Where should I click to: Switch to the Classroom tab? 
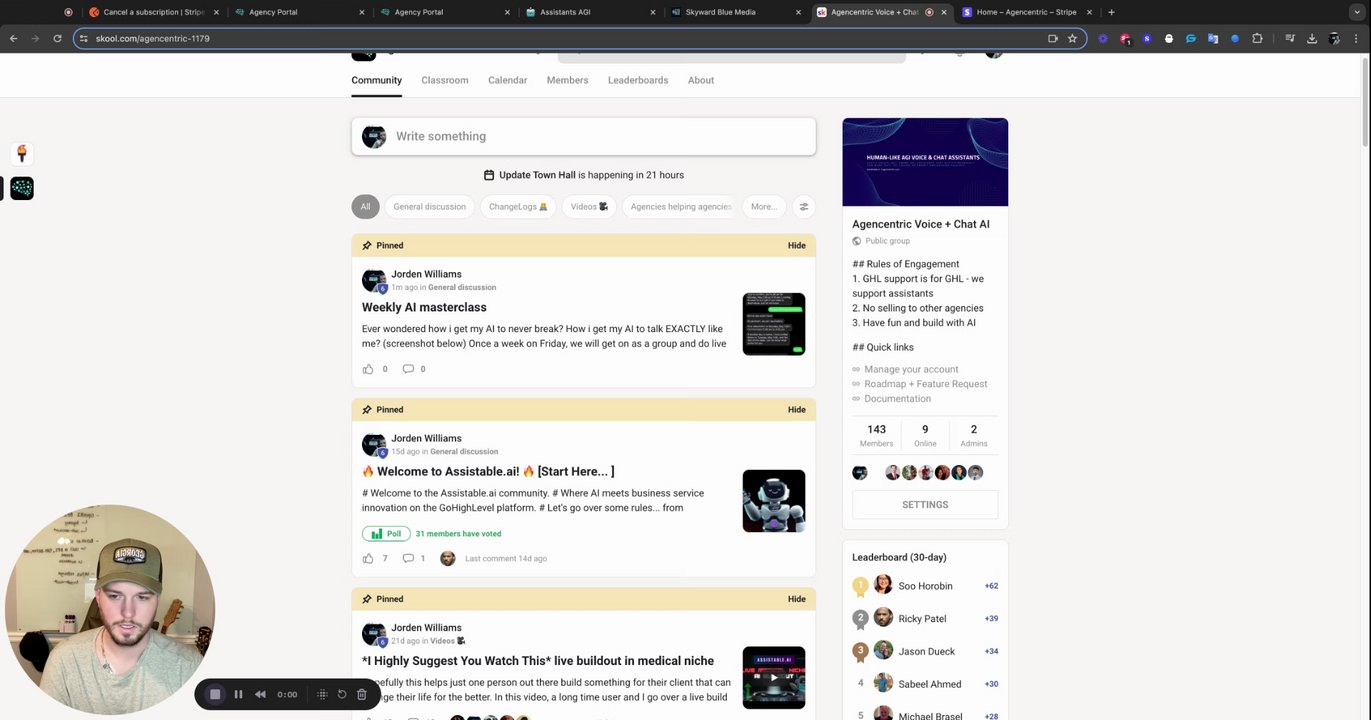tap(445, 80)
